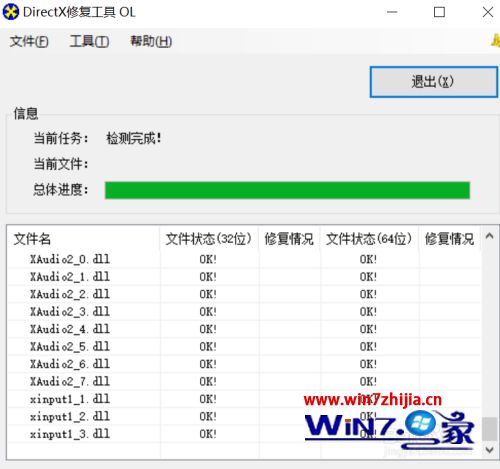The width and height of the screenshot is (500, 469).
Task: Select the XAudio2_2.dll row
Action: point(244,294)
